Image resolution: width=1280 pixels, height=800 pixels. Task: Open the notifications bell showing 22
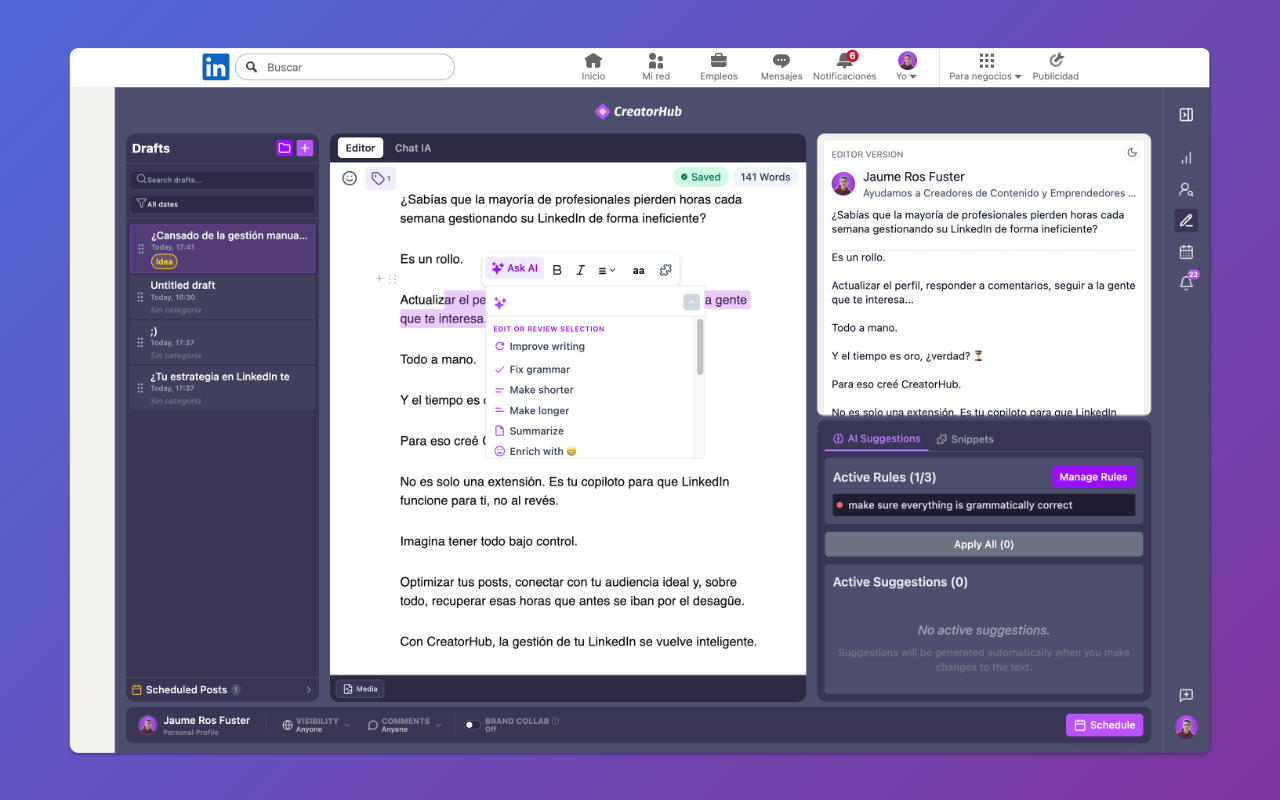(x=1185, y=283)
